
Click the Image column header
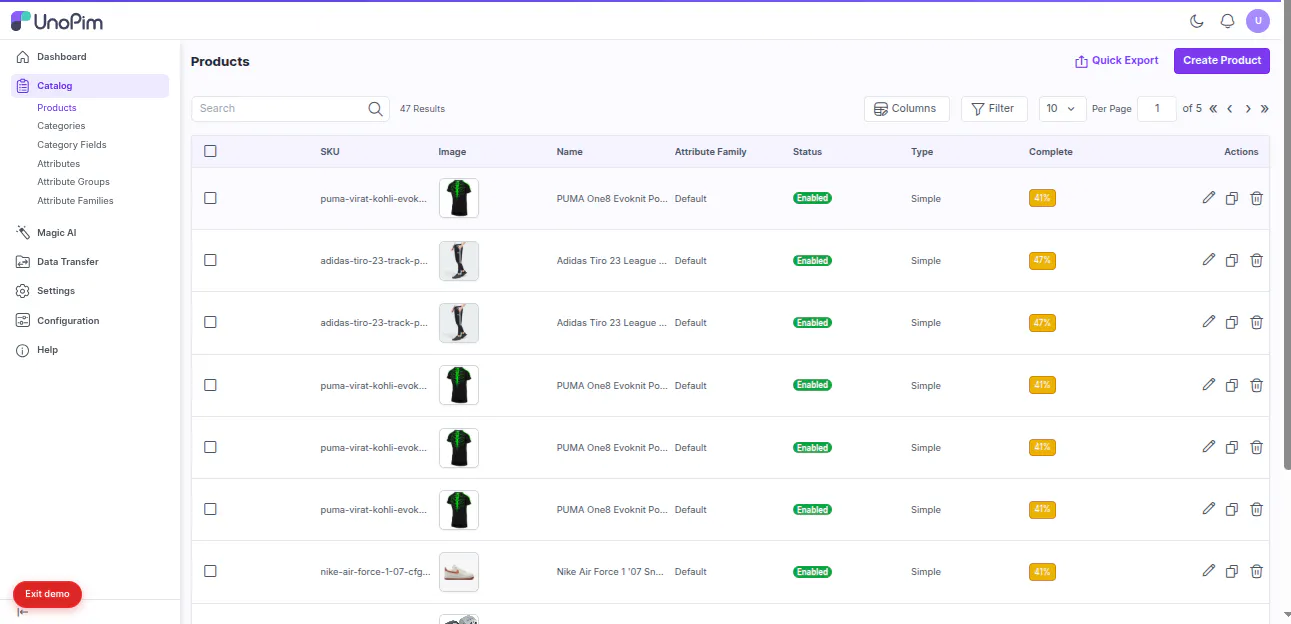[x=452, y=152]
